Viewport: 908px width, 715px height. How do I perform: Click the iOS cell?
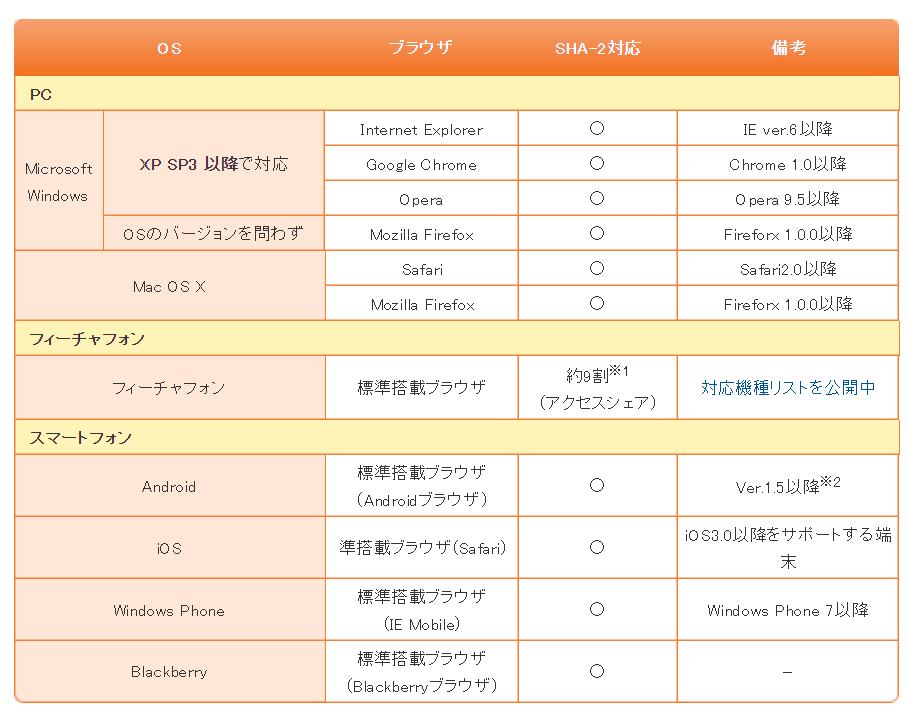pyautogui.click(x=169, y=548)
